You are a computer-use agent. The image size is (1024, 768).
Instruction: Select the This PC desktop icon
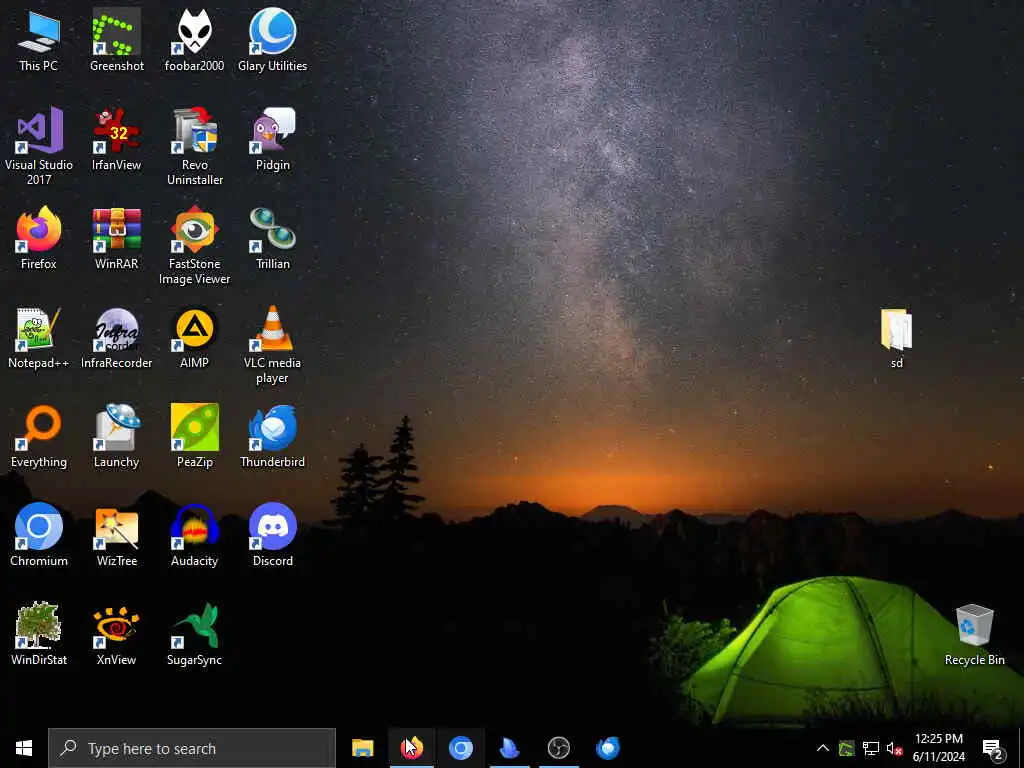[39, 39]
